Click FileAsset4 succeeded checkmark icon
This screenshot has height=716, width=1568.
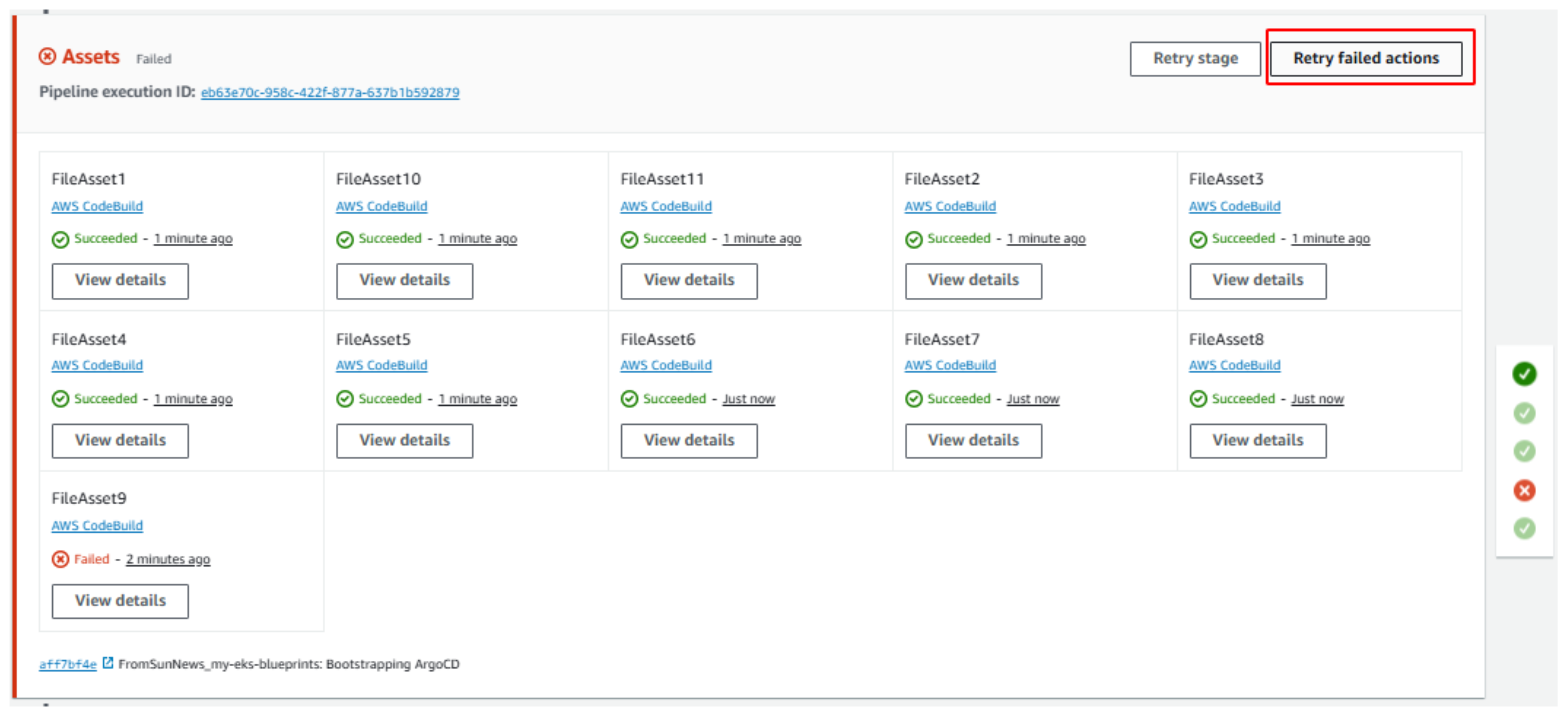coord(60,399)
